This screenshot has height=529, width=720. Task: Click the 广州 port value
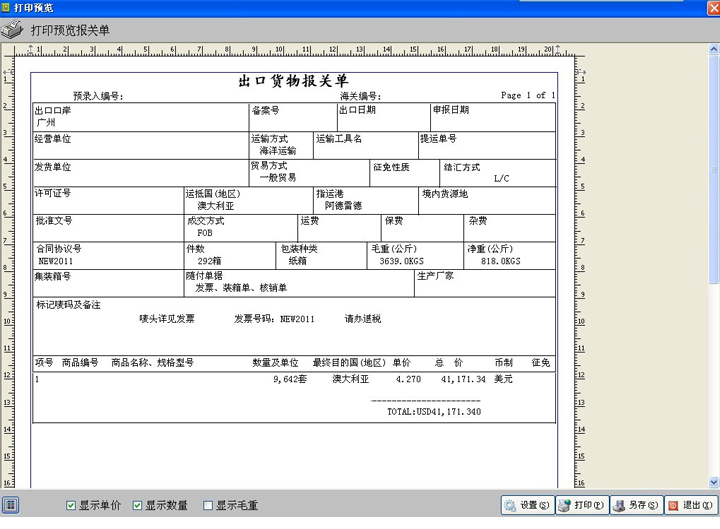click(x=46, y=122)
